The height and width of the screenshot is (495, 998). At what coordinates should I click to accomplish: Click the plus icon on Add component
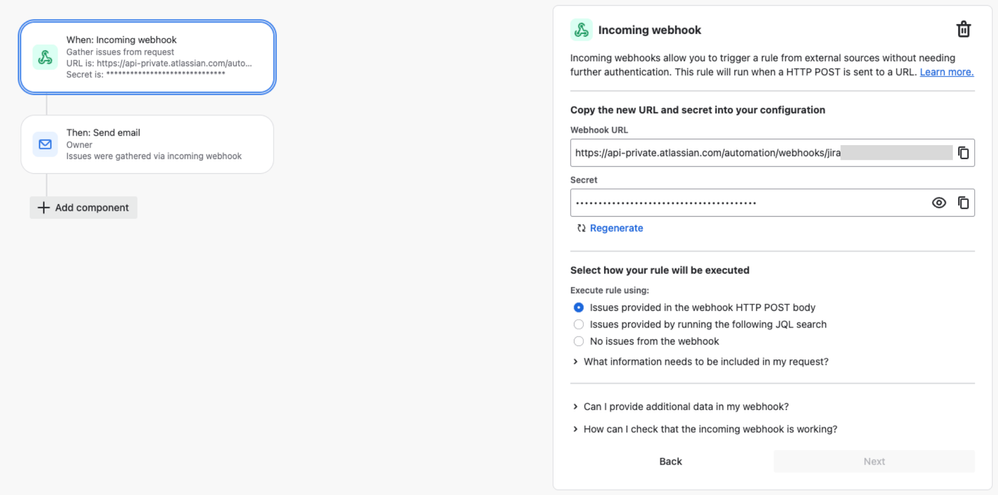(x=43, y=208)
